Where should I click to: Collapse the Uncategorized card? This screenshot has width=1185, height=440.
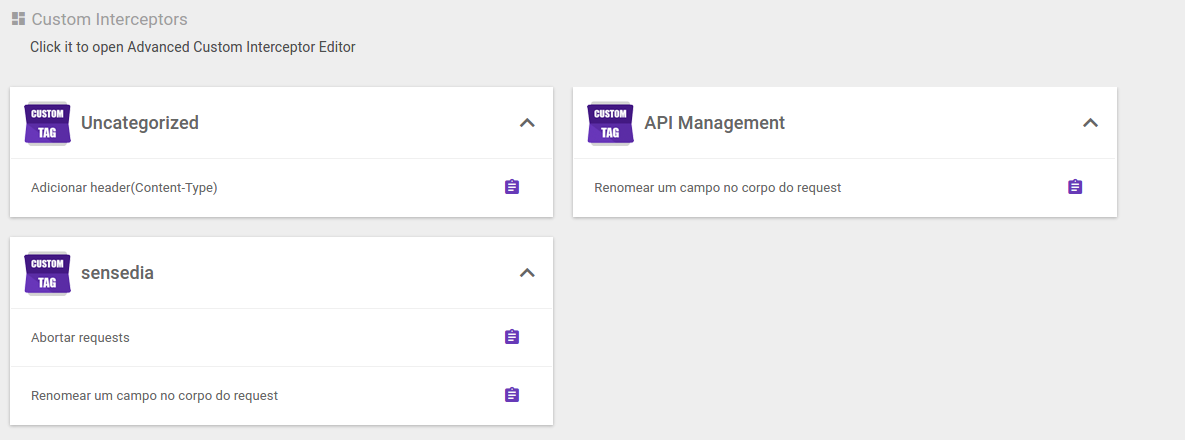[x=527, y=123]
